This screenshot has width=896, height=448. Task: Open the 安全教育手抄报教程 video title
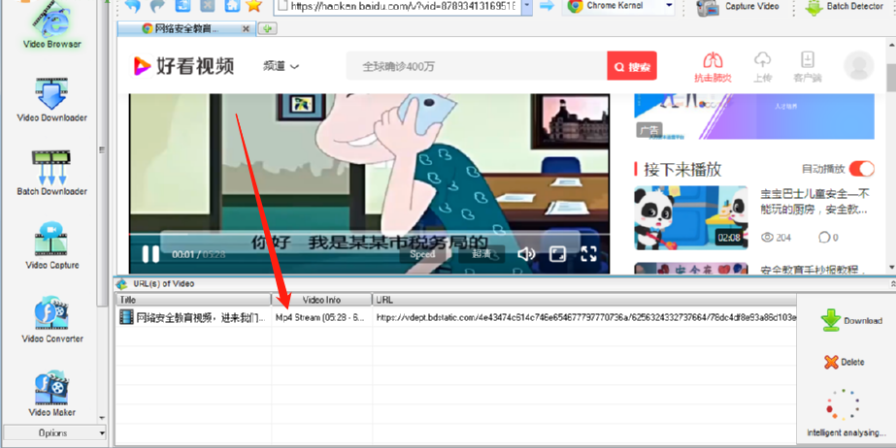tap(814, 269)
